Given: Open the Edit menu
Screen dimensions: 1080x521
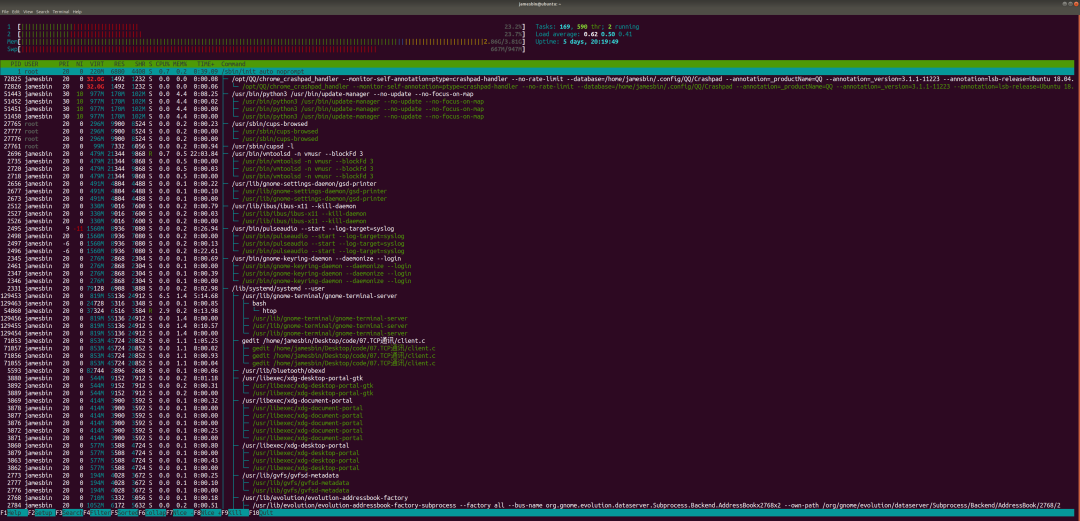Looking at the screenshot, I should [x=16, y=12].
